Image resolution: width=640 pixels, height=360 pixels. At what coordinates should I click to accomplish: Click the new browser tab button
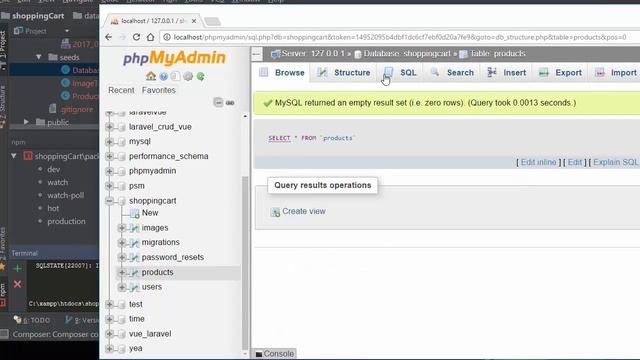coord(212,21)
